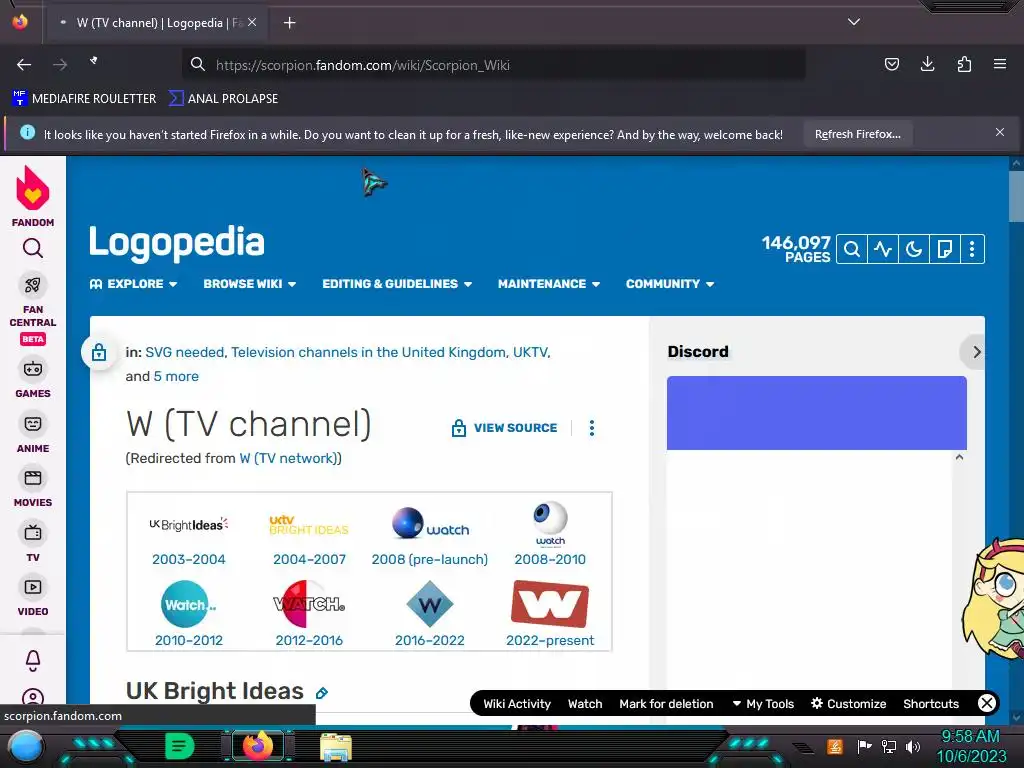Open list all tabs chevron
This screenshot has width=1024, height=768.
(854, 22)
